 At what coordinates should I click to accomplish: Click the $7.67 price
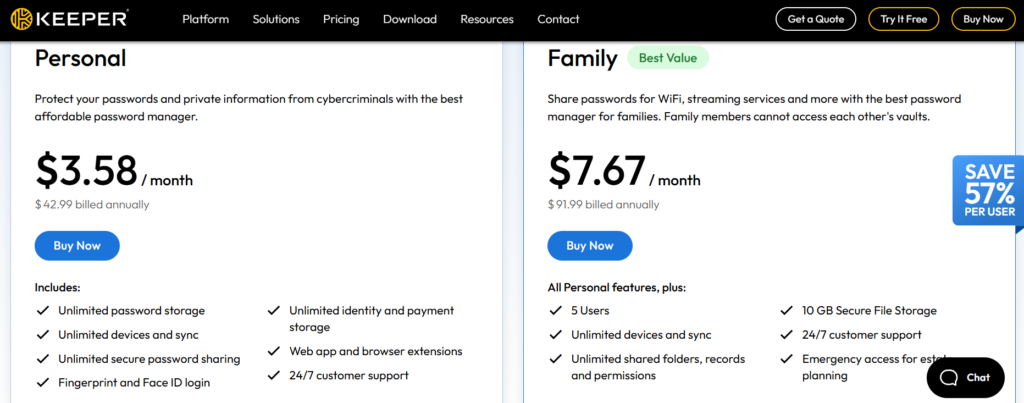[597, 169]
